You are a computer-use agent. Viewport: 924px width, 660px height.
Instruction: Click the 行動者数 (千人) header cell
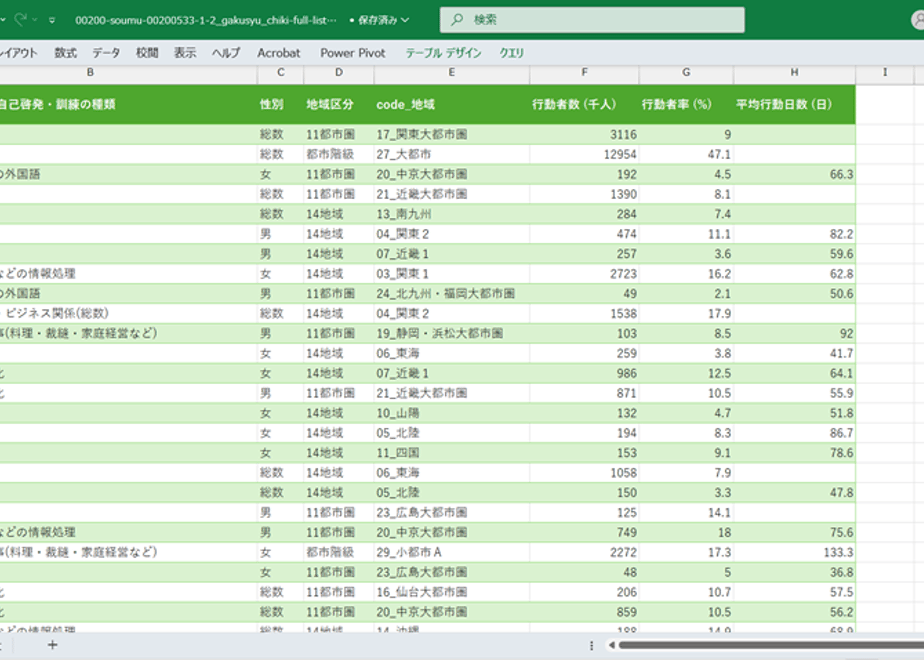(x=584, y=104)
